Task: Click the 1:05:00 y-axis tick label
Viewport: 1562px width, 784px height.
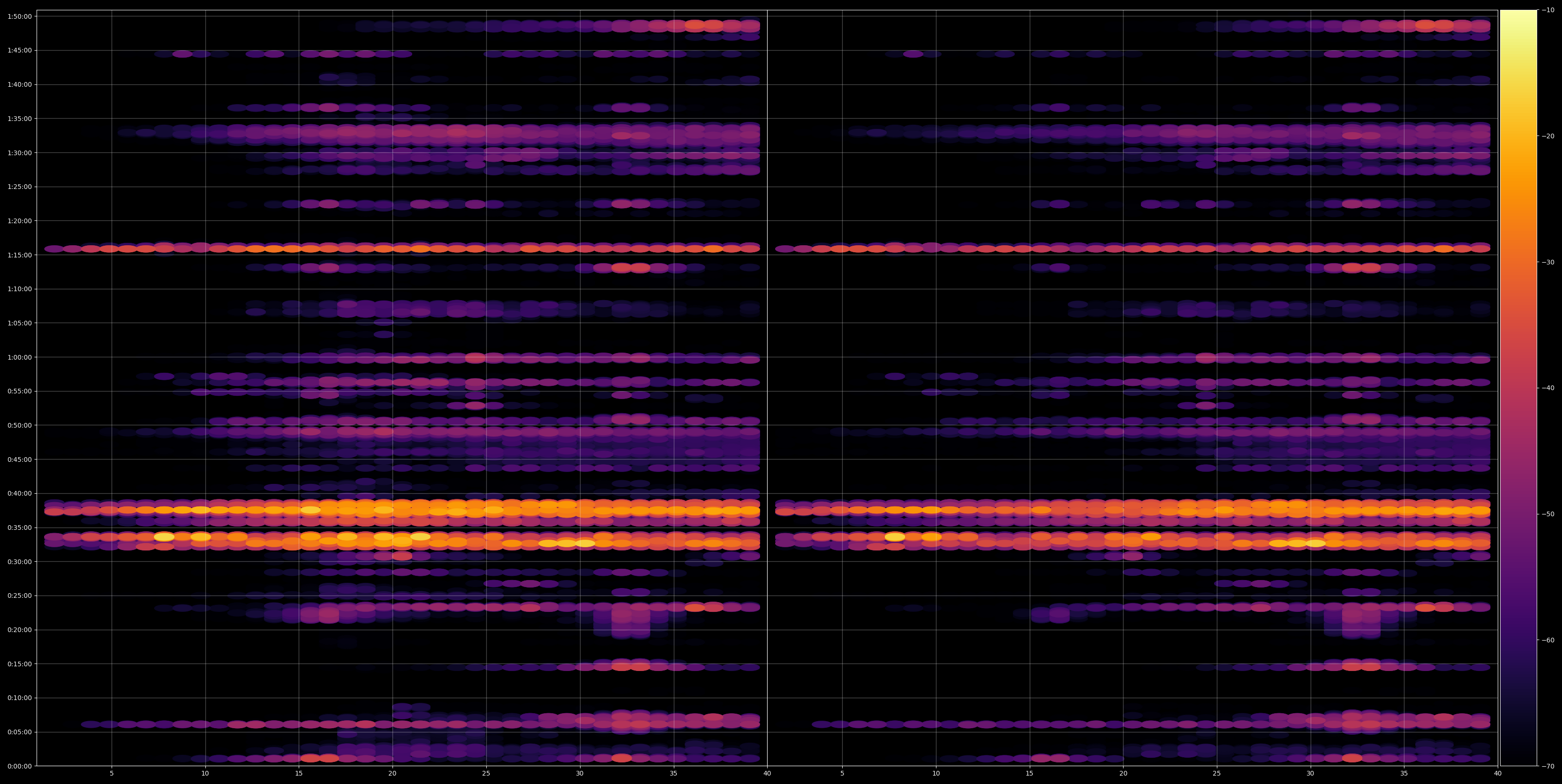Action: pyautogui.click(x=19, y=323)
